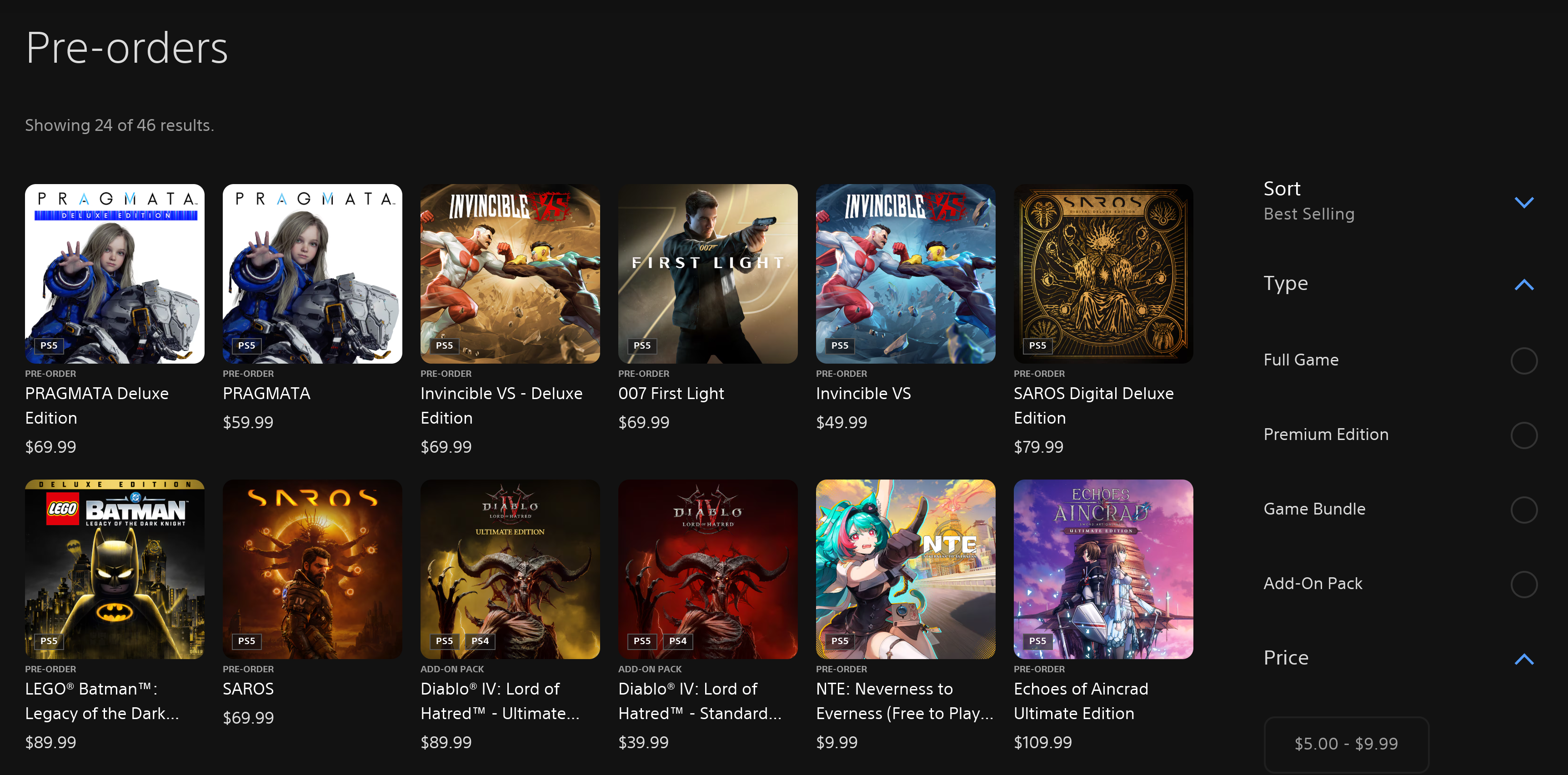Select the Invincible VS Deluxe cover image

click(510, 273)
